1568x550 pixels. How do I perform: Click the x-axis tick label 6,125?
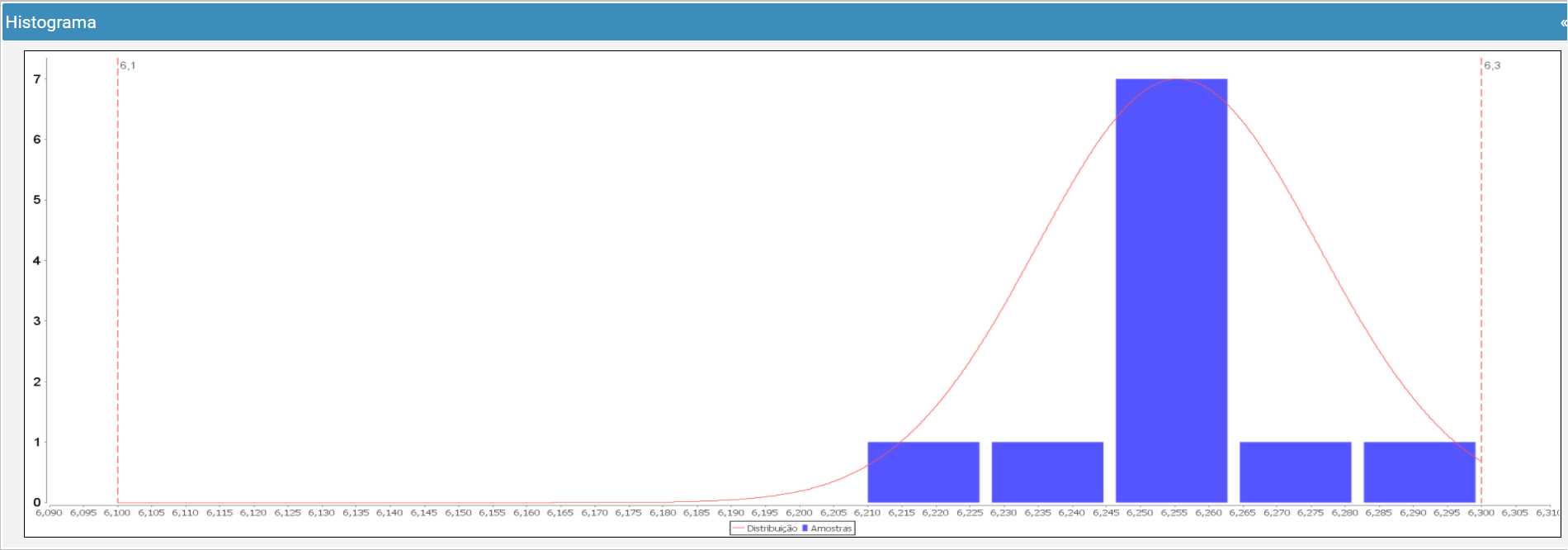click(x=287, y=513)
